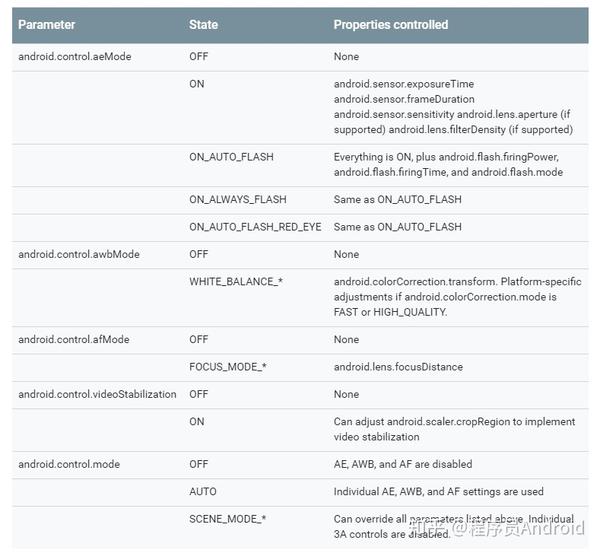
Task: Click the android.control.awbMode parameter text
Action: (x=78, y=254)
